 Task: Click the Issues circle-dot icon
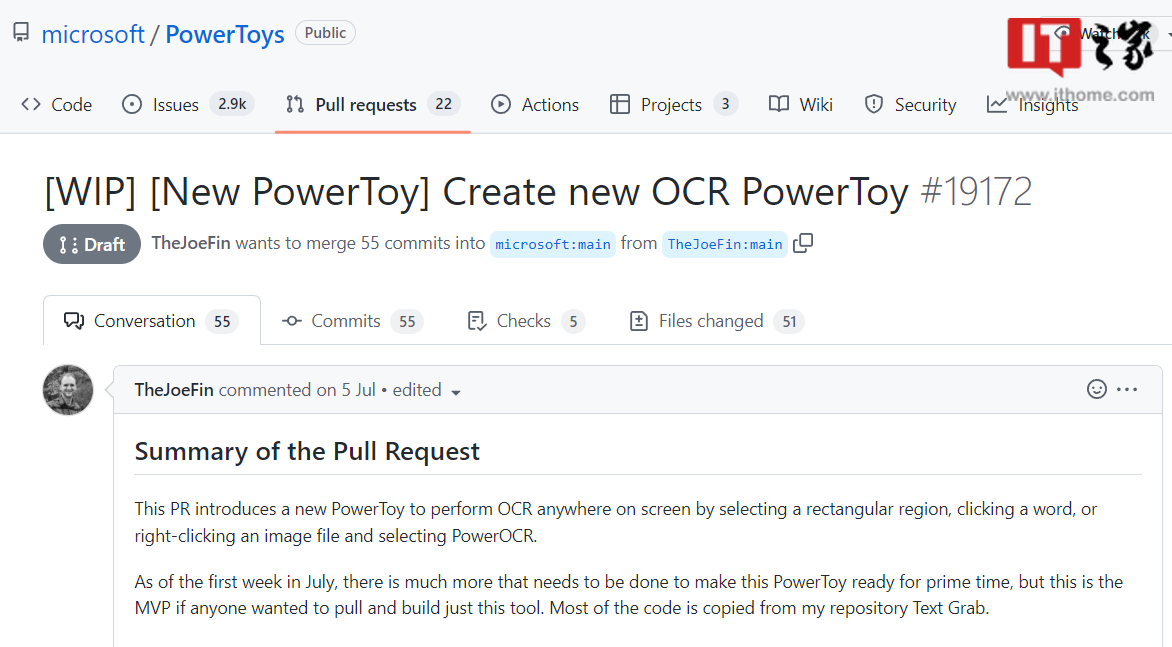(132, 104)
